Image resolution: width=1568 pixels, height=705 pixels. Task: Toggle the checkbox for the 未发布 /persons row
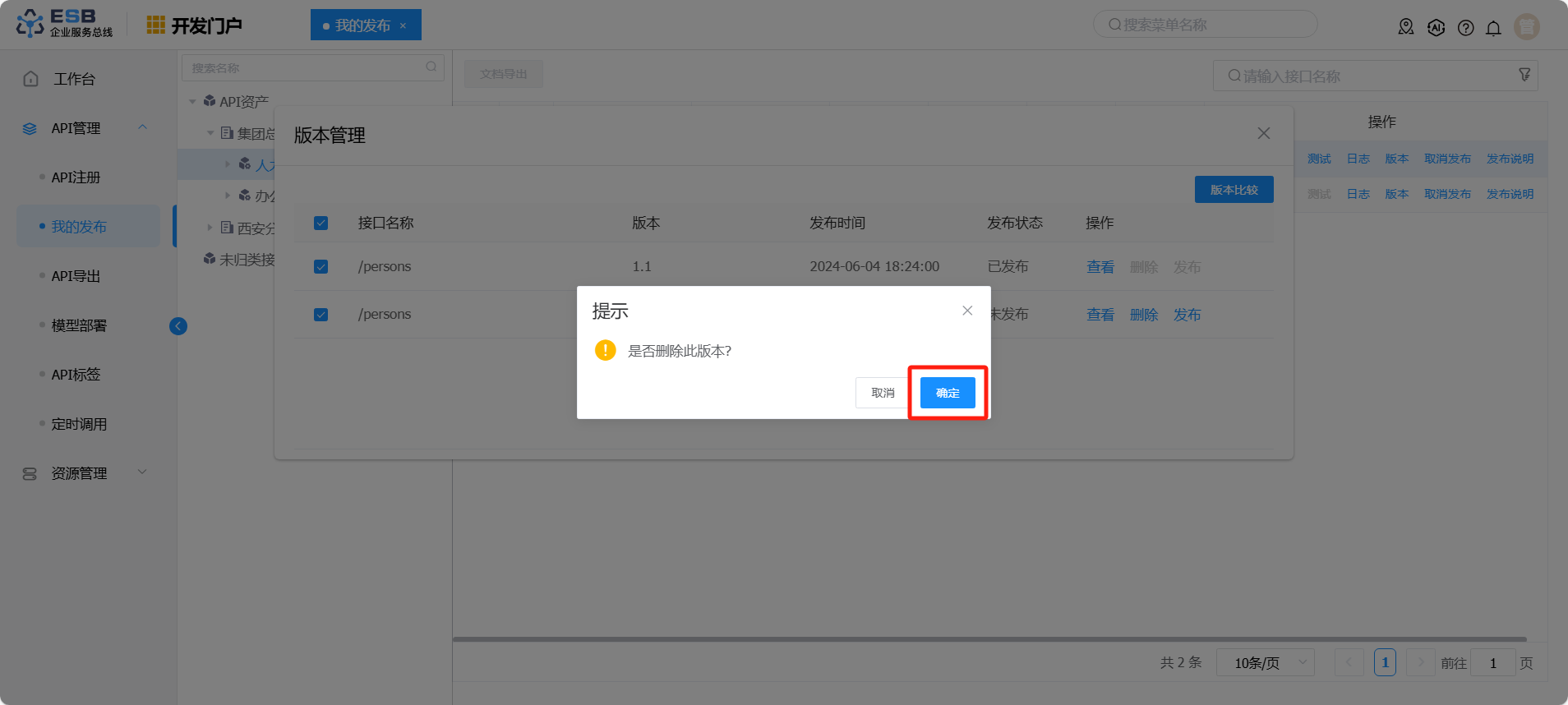(x=321, y=314)
